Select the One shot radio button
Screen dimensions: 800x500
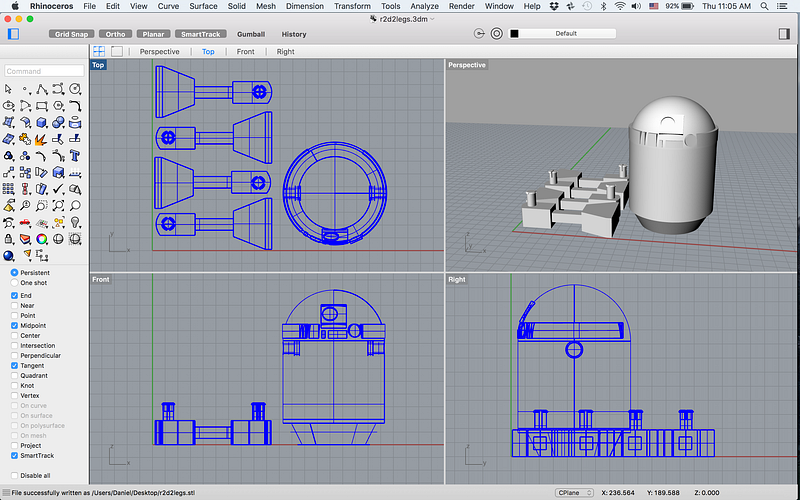14,283
